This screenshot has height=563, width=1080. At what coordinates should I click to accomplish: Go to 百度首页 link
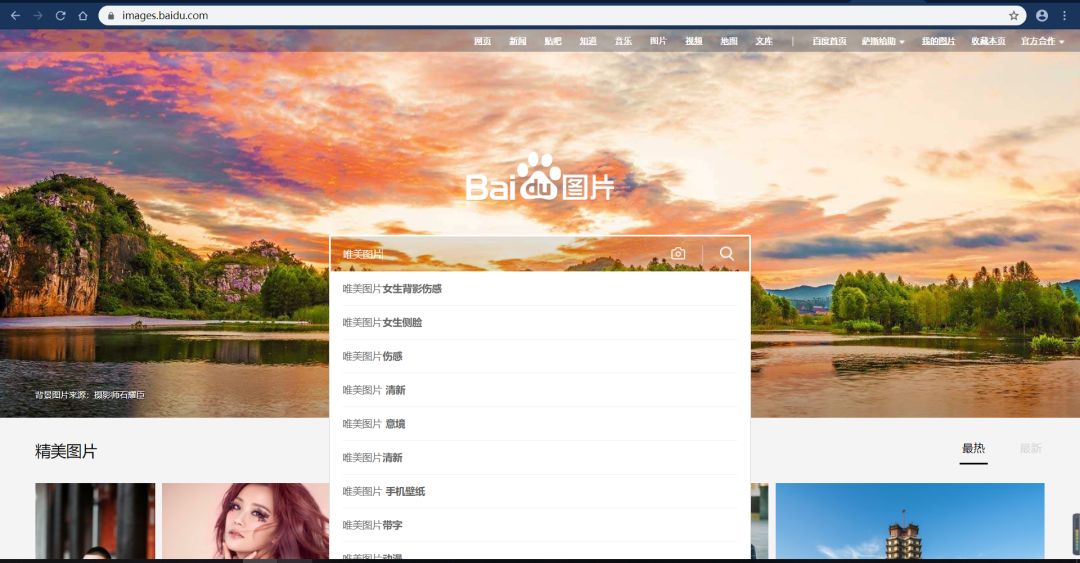coord(829,41)
